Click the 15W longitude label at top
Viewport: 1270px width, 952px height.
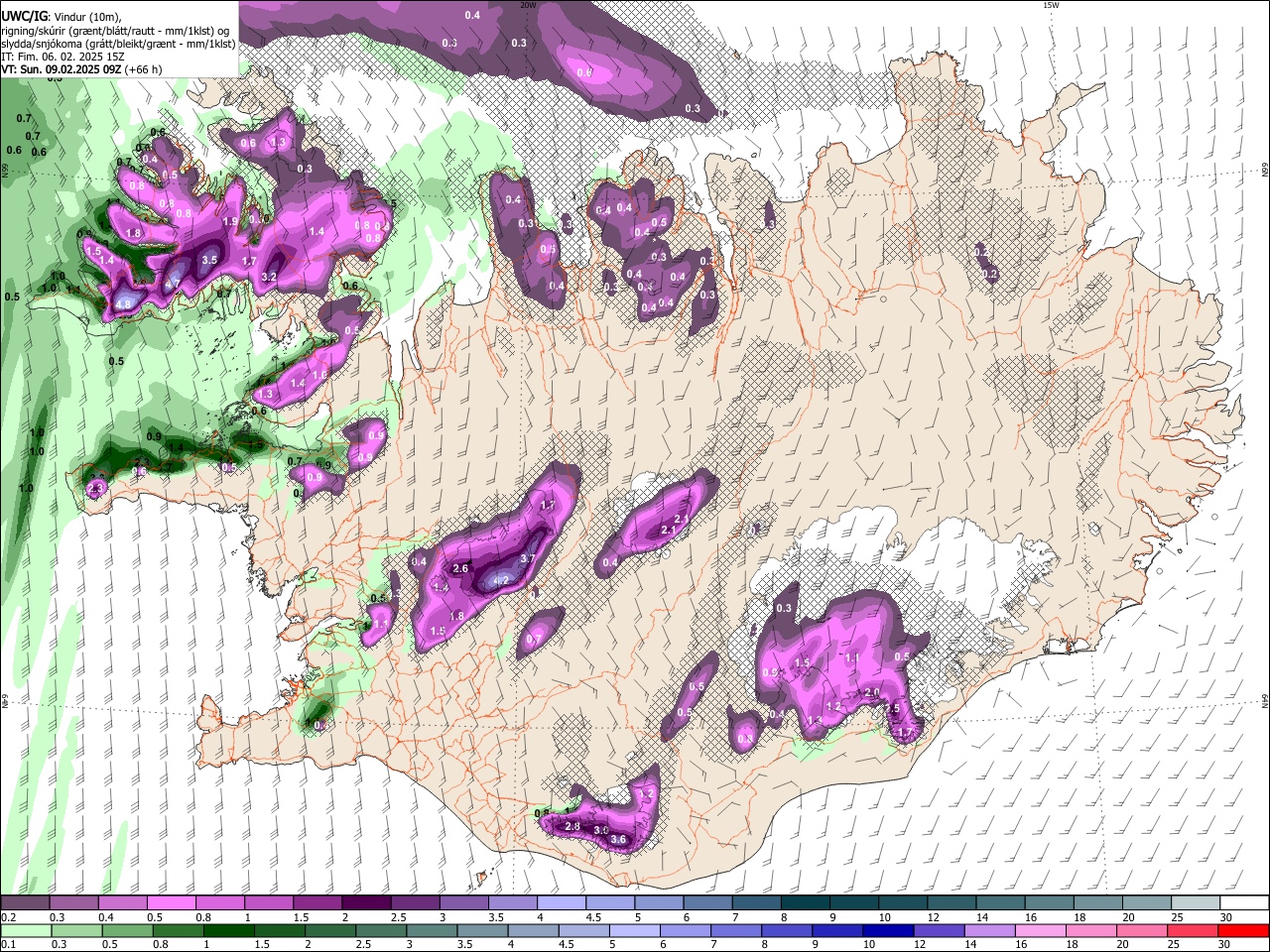(x=1050, y=5)
